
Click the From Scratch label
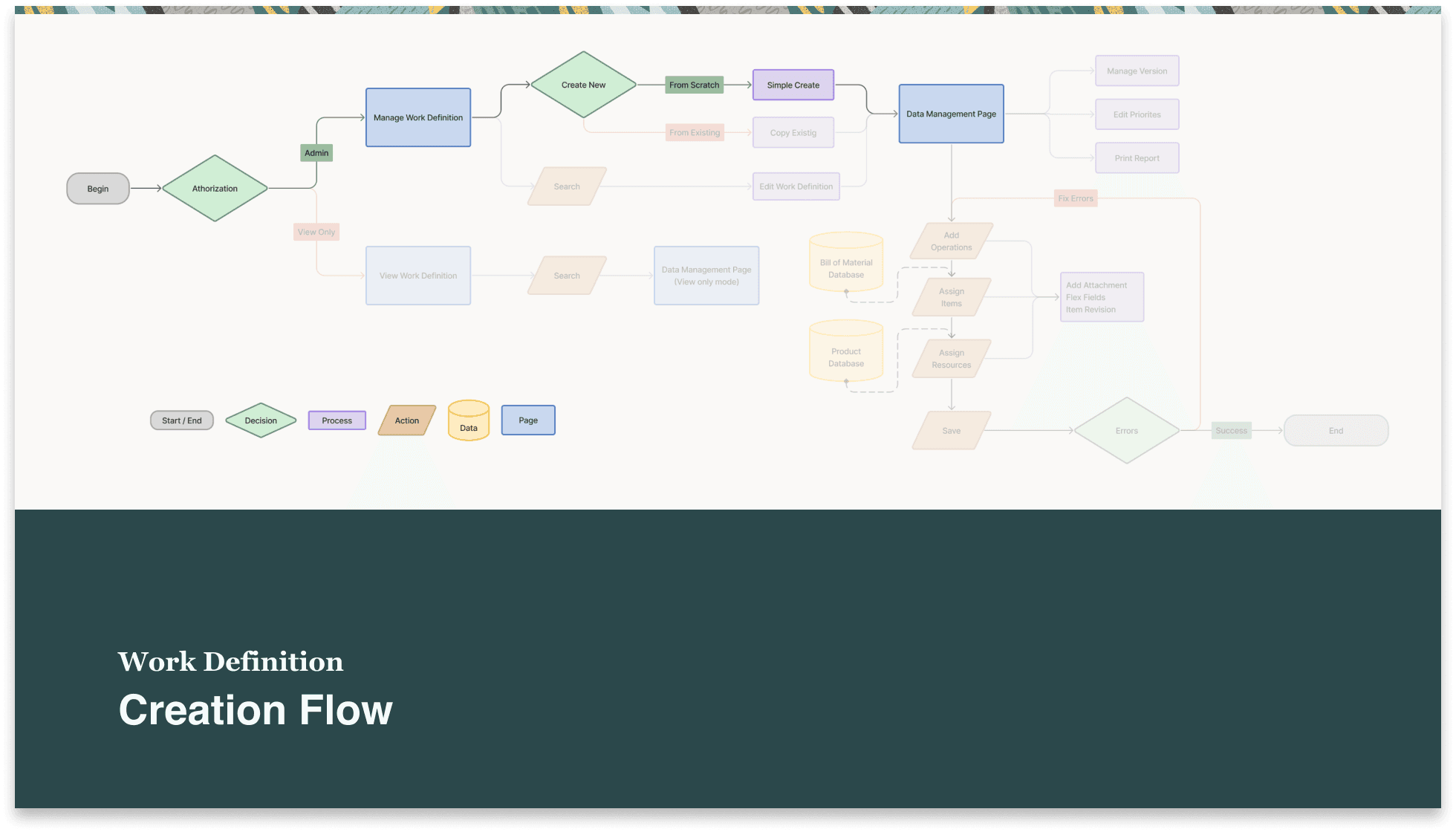click(x=694, y=85)
